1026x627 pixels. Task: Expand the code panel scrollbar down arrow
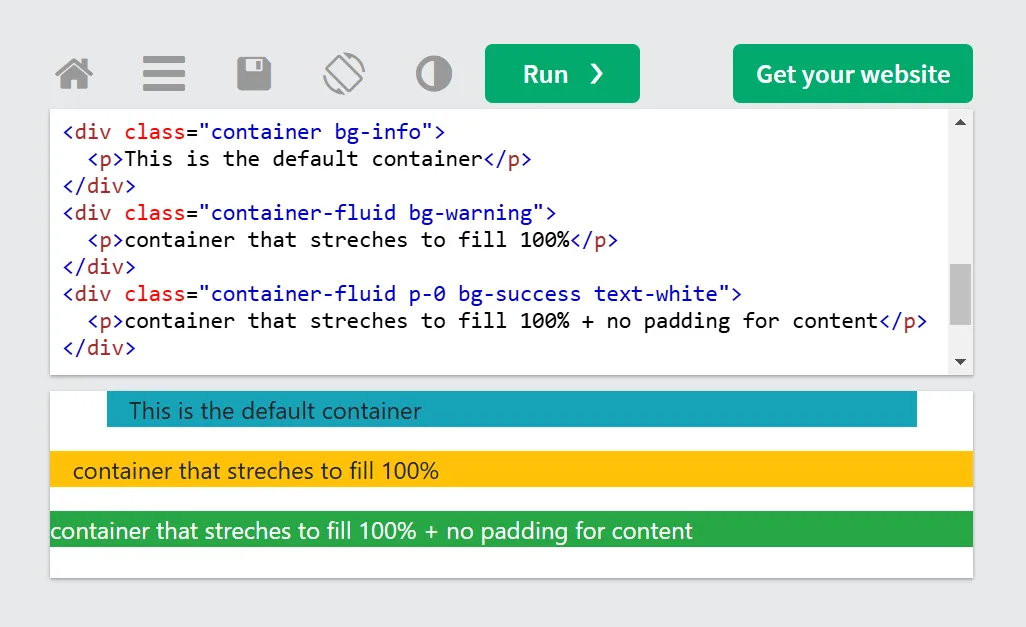pos(960,361)
